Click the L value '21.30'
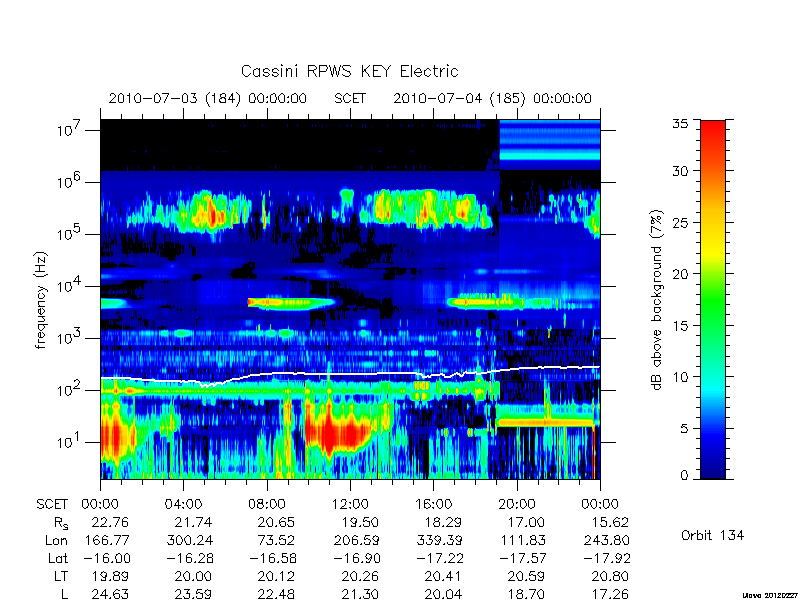Viewport: 800px width, 600px height. coord(360,594)
